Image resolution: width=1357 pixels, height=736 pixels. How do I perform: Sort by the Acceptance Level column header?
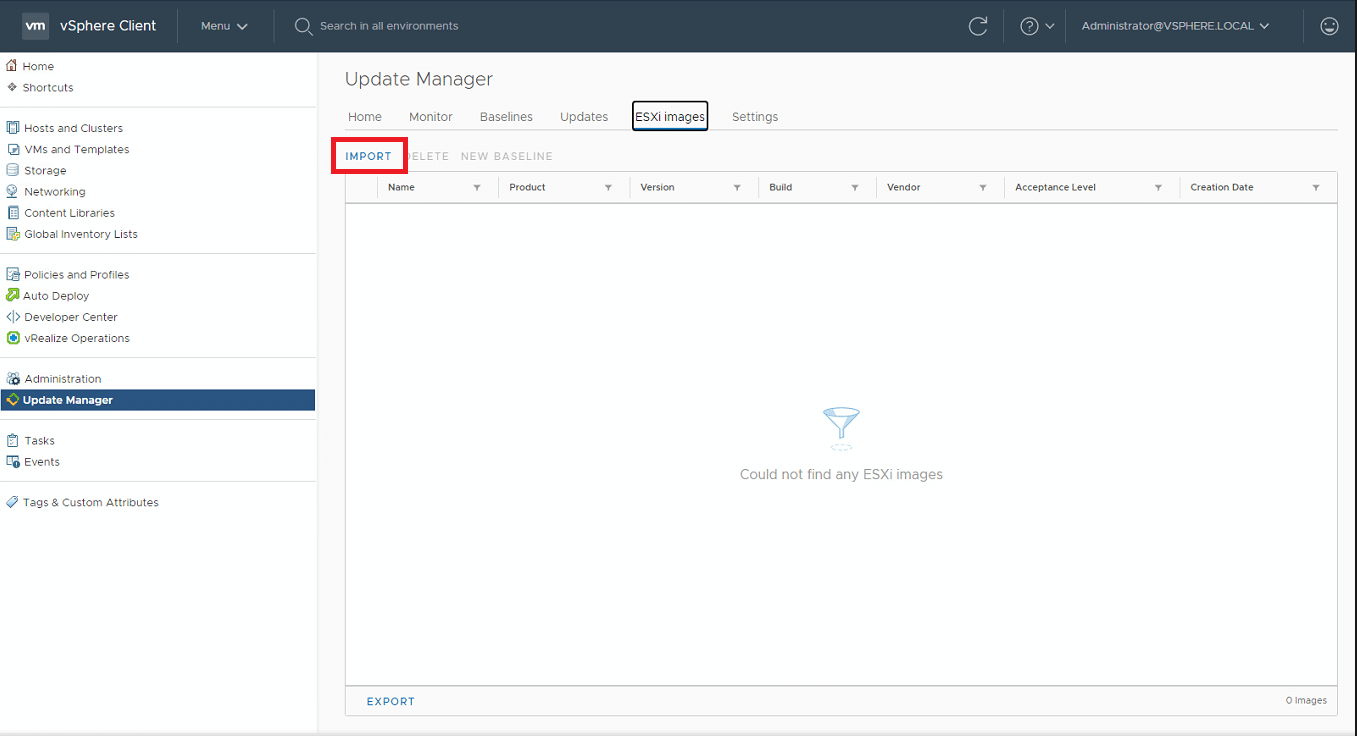[x=1055, y=187]
